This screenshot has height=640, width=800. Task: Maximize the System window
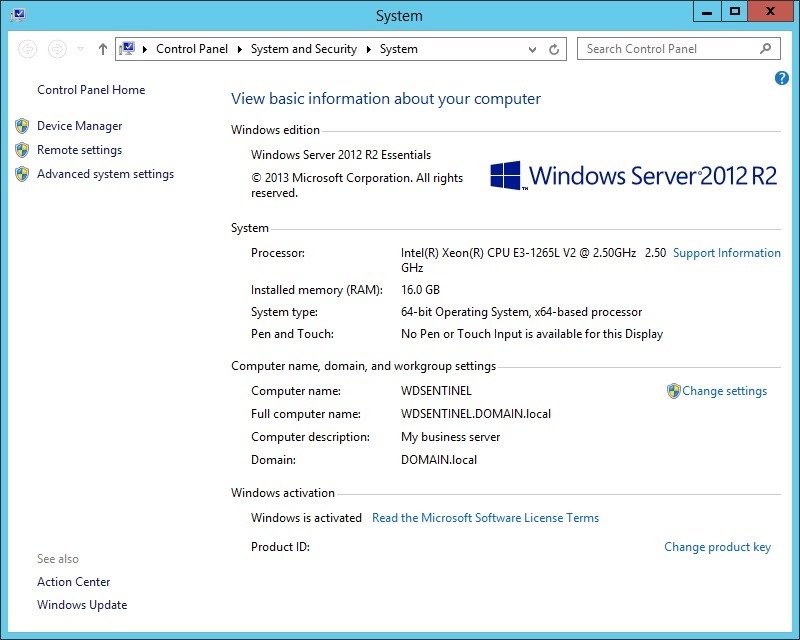[x=735, y=12]
